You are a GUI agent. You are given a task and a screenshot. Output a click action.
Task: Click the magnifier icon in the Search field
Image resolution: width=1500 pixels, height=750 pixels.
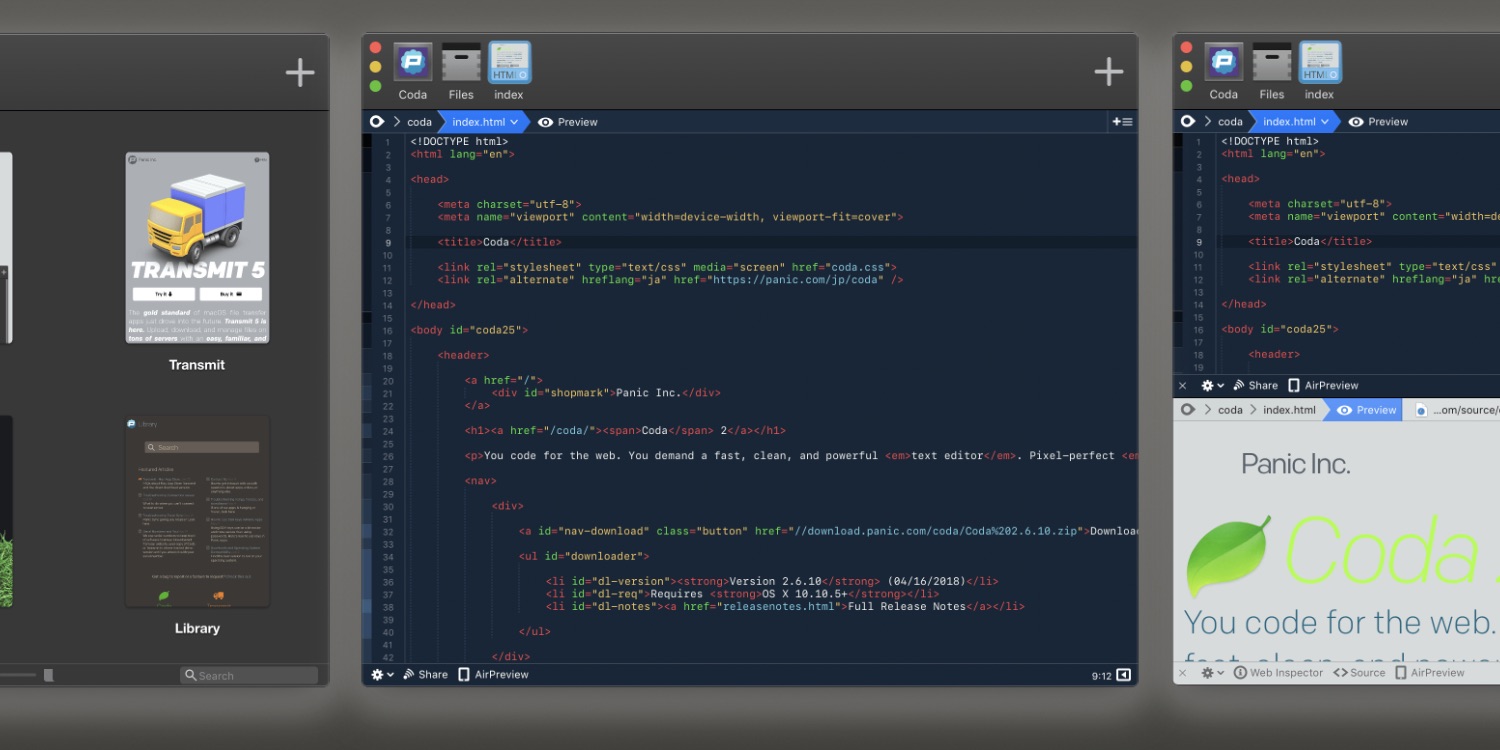point(190,676)
